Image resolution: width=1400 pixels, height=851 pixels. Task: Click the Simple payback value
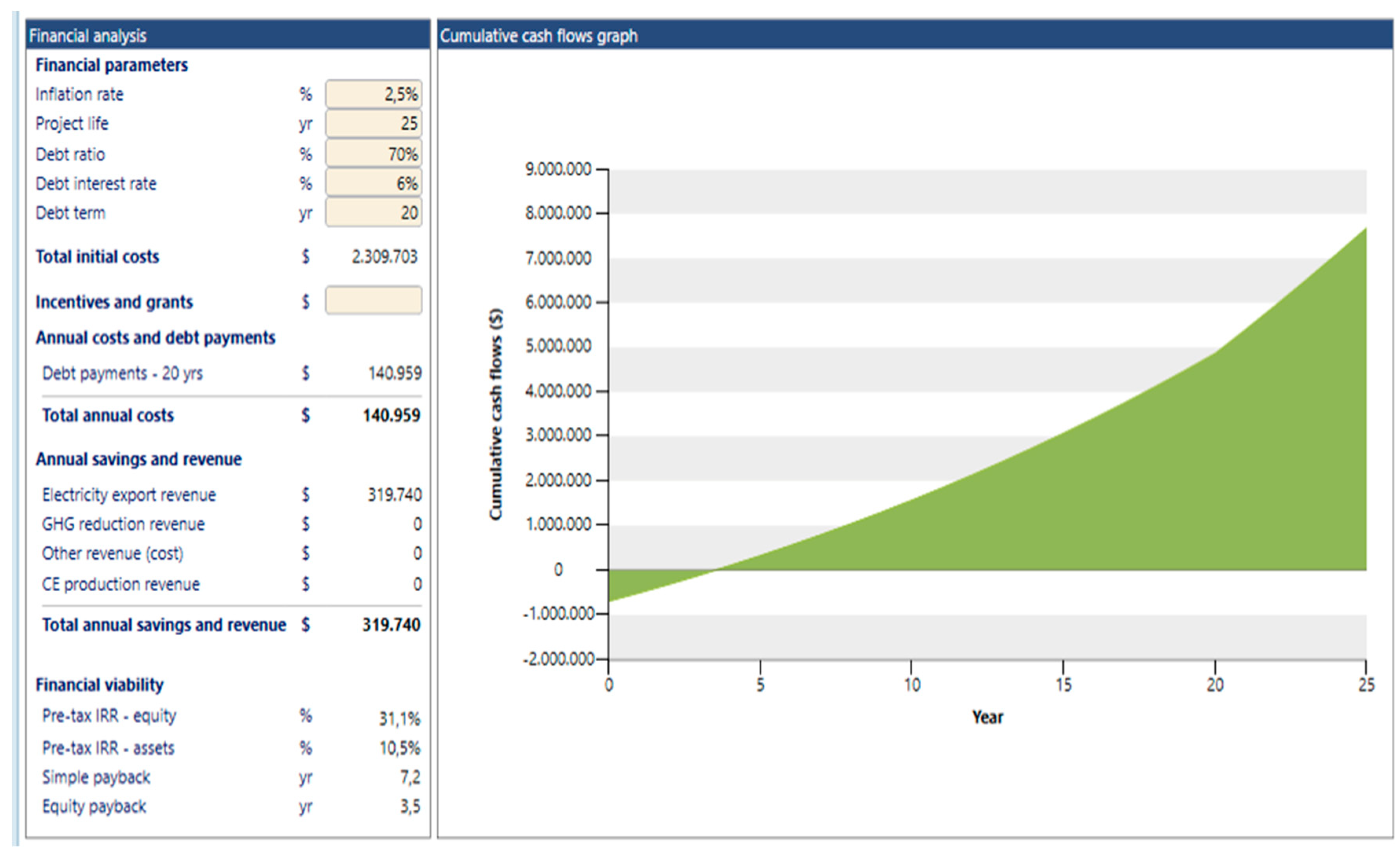pos(410,777)
